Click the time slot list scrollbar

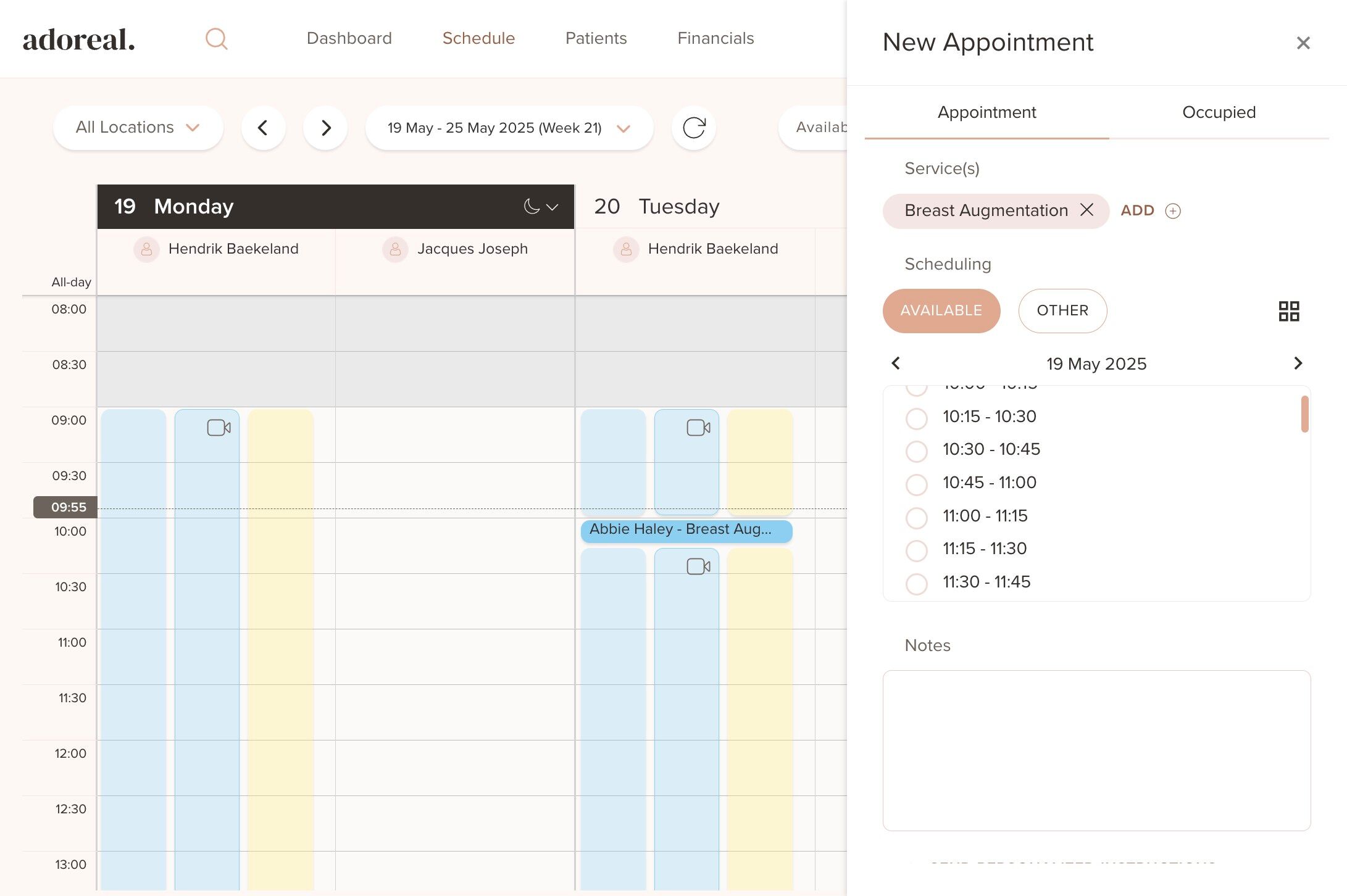(1304, 414)
